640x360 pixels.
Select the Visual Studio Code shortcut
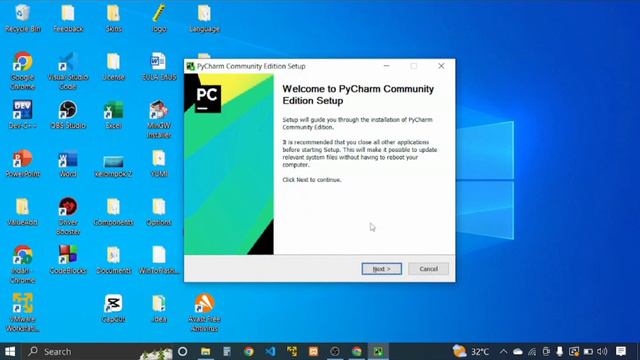tap(68, 70)
